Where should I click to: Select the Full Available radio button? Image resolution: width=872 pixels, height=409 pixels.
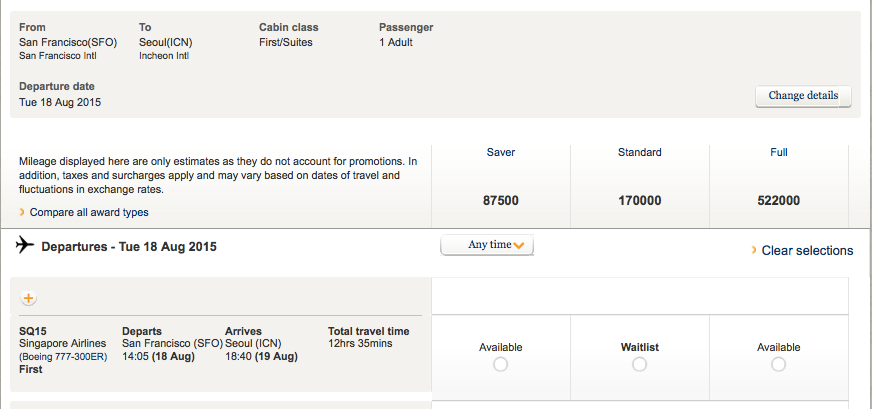point(779,364)
